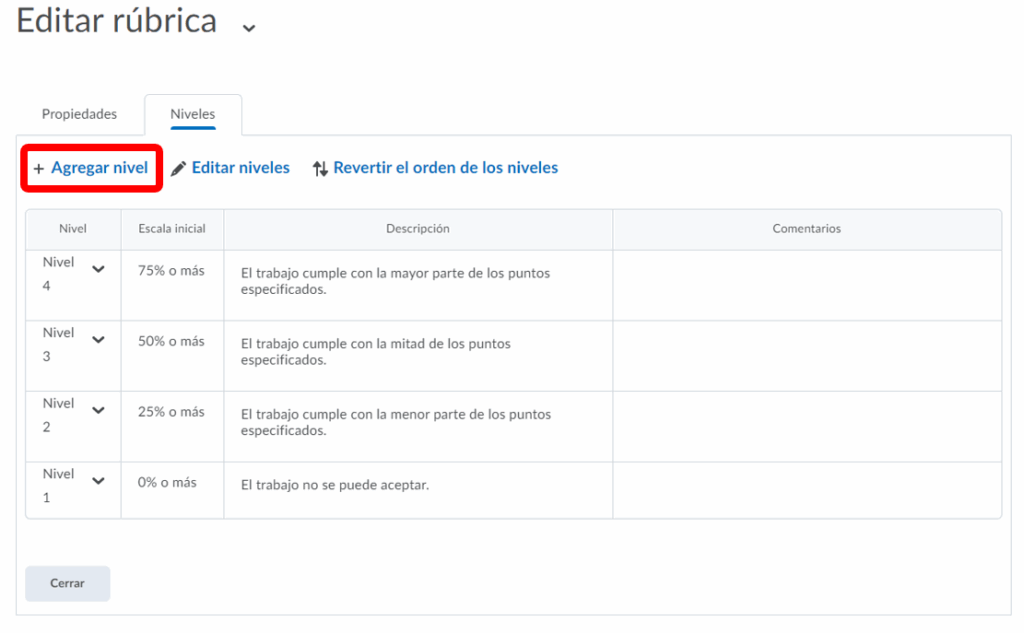The width and height of the screenshot is (1024, 633).
Task: Select Revertir el orden de los niveles
Action: [445, 168]
